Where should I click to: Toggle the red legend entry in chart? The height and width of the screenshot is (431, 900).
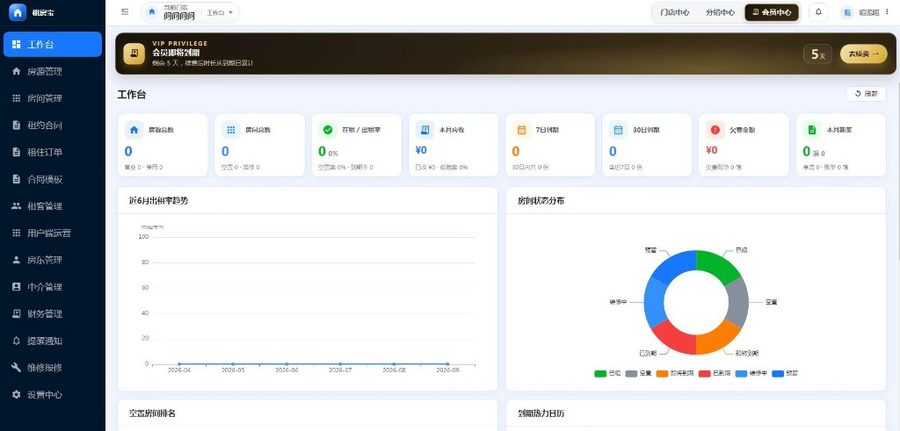(715, 374)
